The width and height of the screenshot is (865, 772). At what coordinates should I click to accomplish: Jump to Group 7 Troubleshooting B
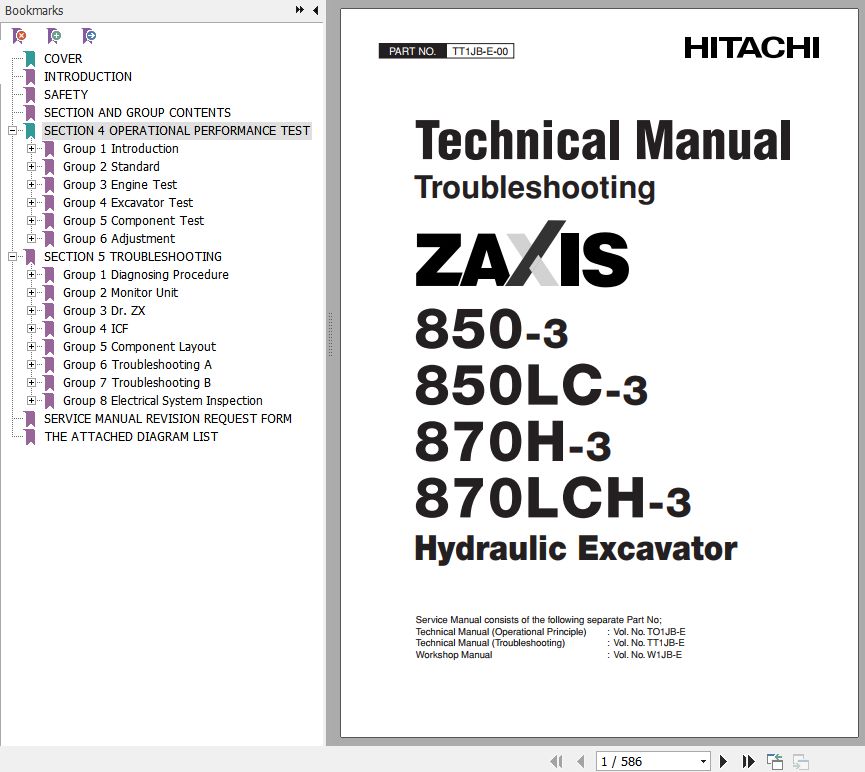coord(137,383)
